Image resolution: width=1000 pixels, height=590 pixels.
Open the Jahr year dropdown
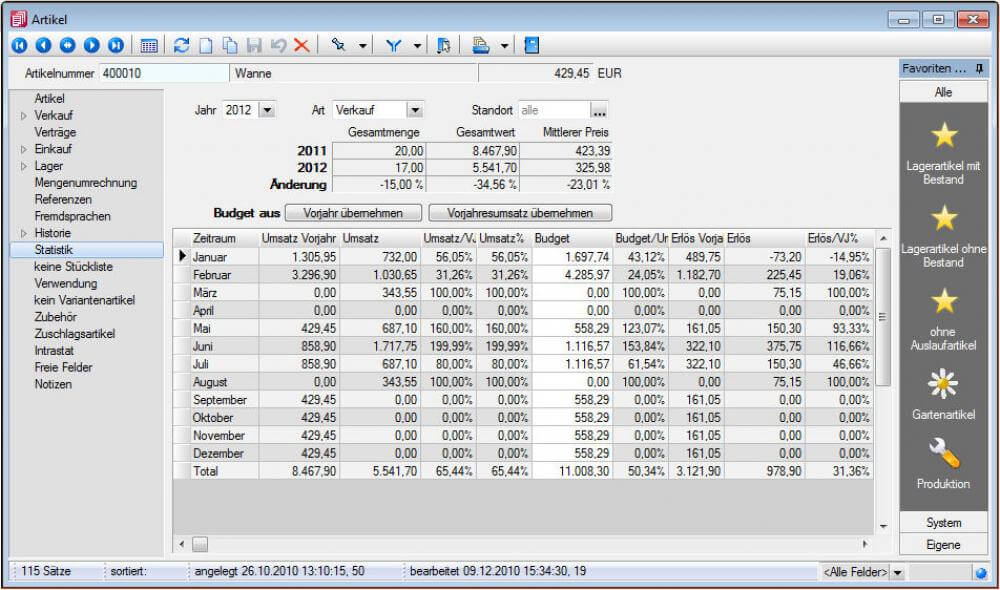click(267, 110)
